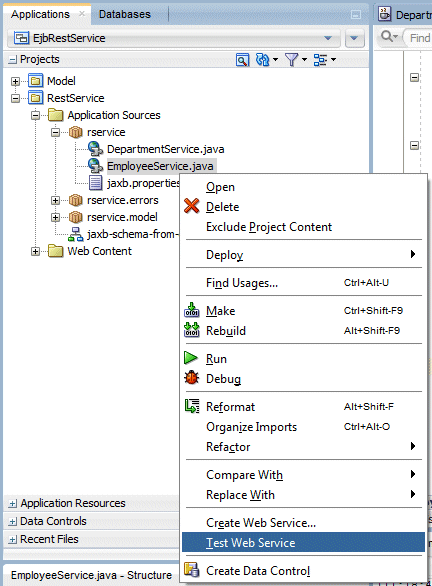Expand the Recent Files section

[x=13, y=539]
